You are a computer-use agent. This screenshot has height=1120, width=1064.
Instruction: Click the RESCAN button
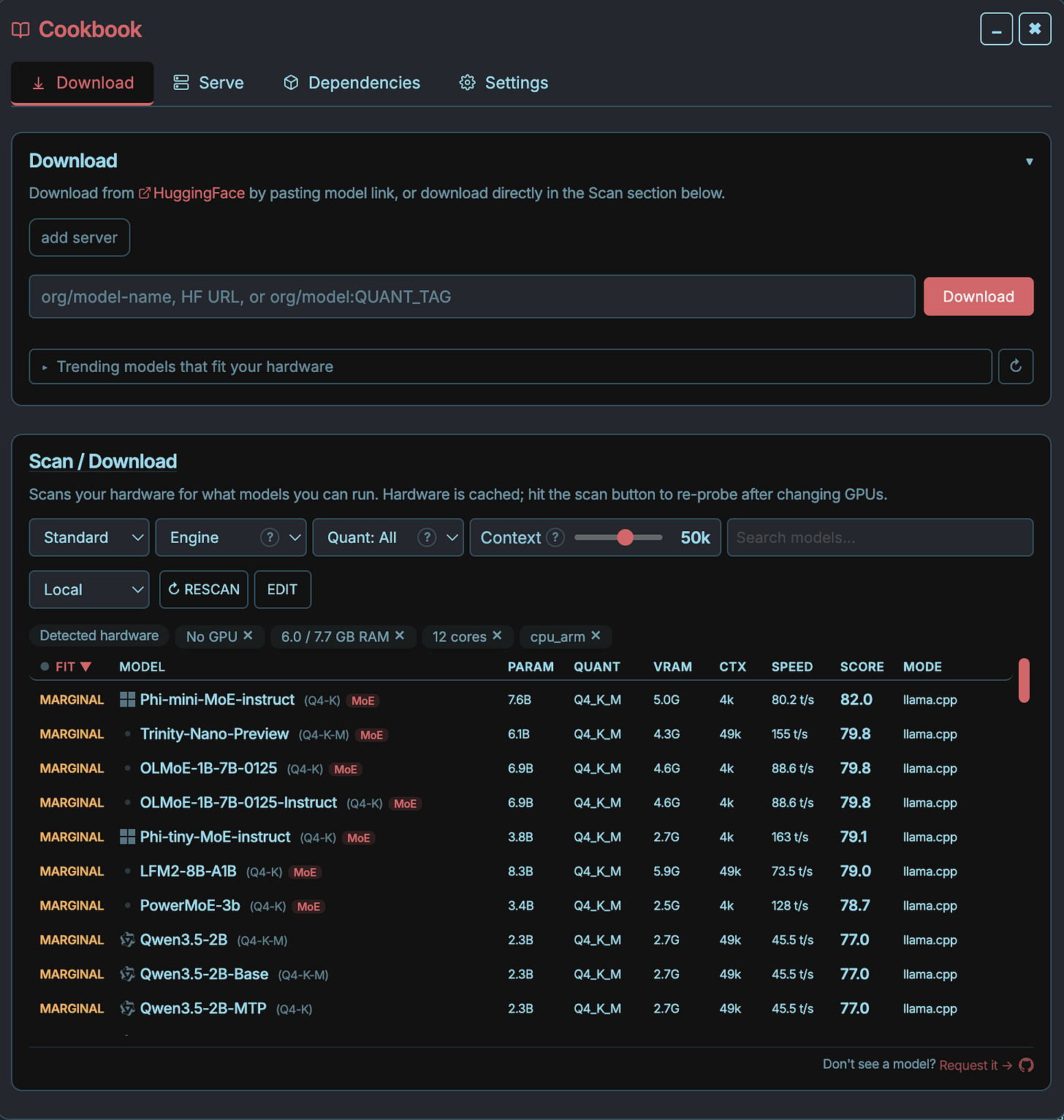tap(204, 590)
